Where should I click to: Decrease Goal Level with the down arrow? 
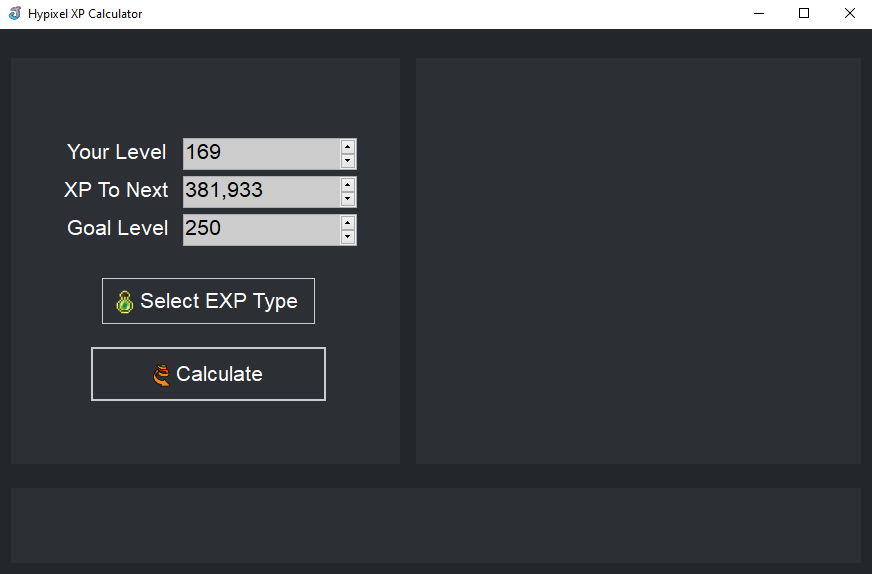click(x=348, y=236)
